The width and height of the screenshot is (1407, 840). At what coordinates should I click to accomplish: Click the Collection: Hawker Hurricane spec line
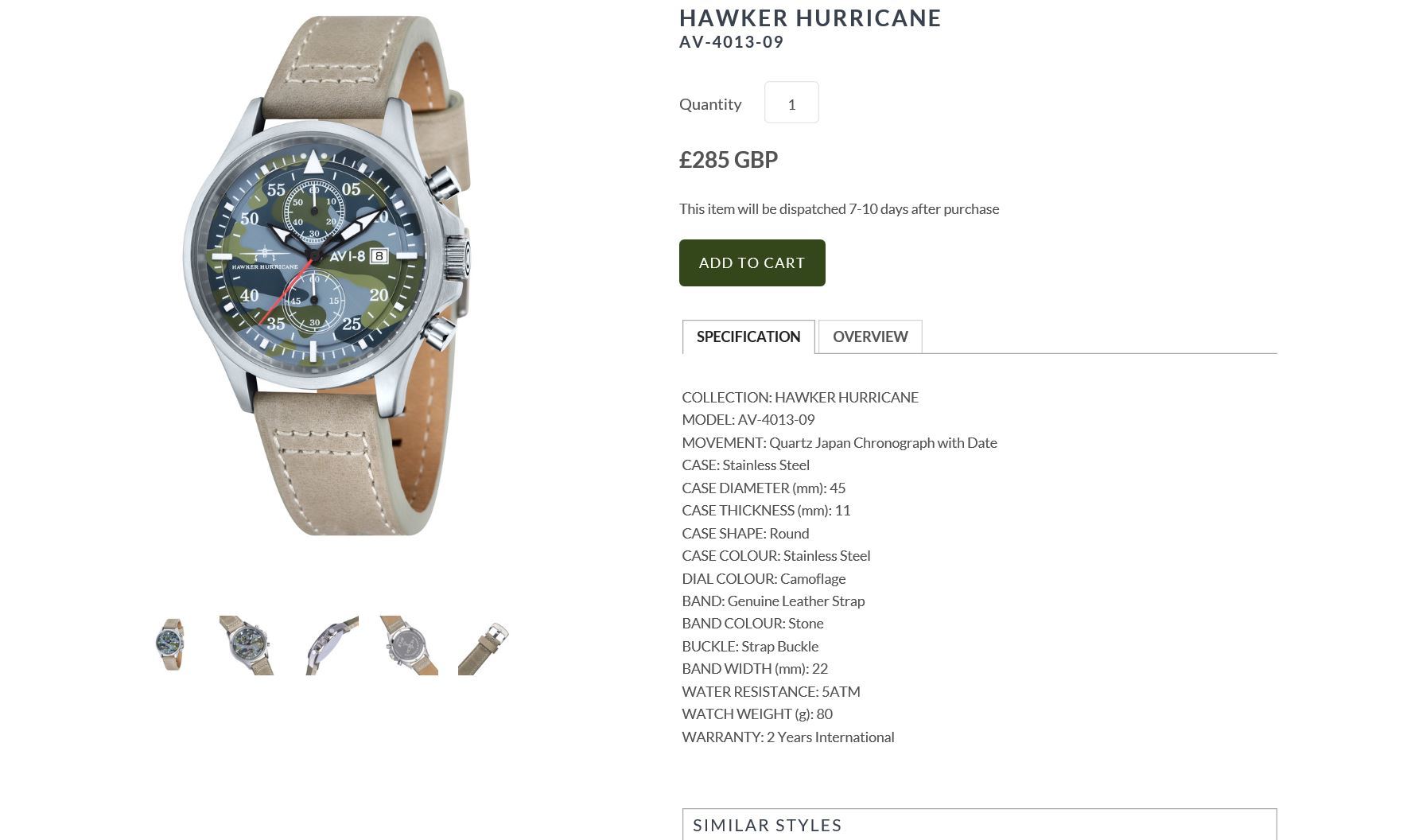pos(800,397)
